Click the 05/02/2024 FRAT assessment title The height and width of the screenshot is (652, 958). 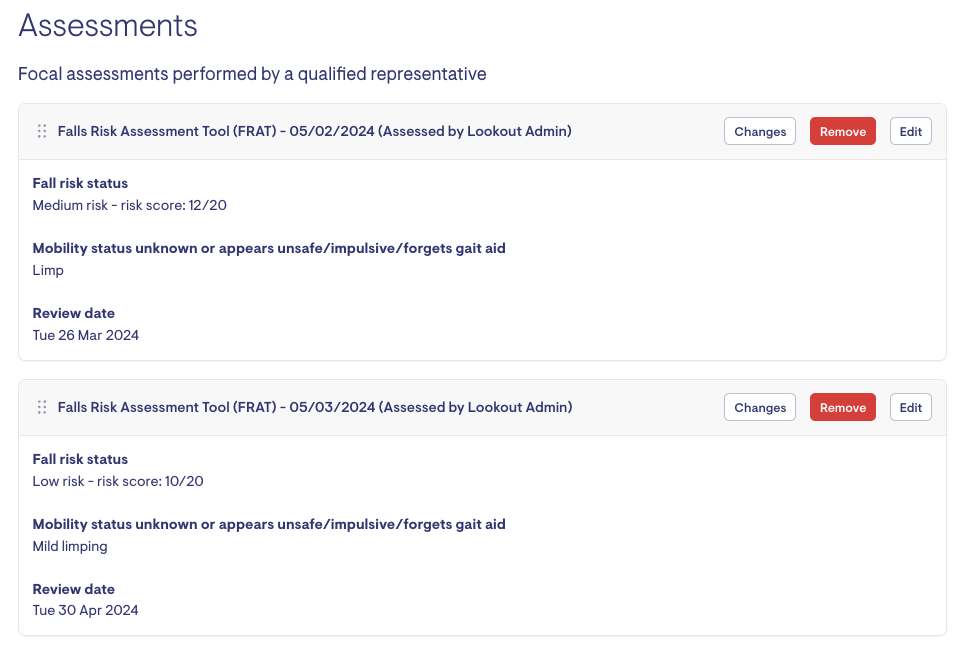(314, 131)
